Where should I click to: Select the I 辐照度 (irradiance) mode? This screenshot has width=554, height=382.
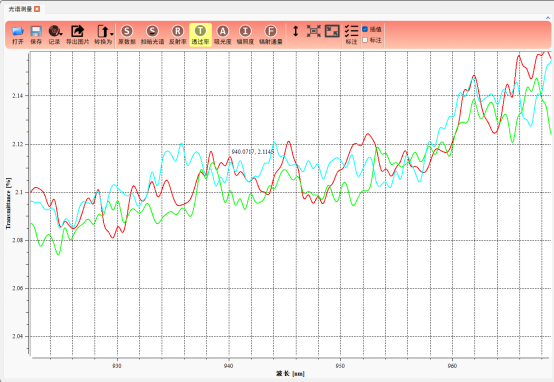[x=245, y=35]
